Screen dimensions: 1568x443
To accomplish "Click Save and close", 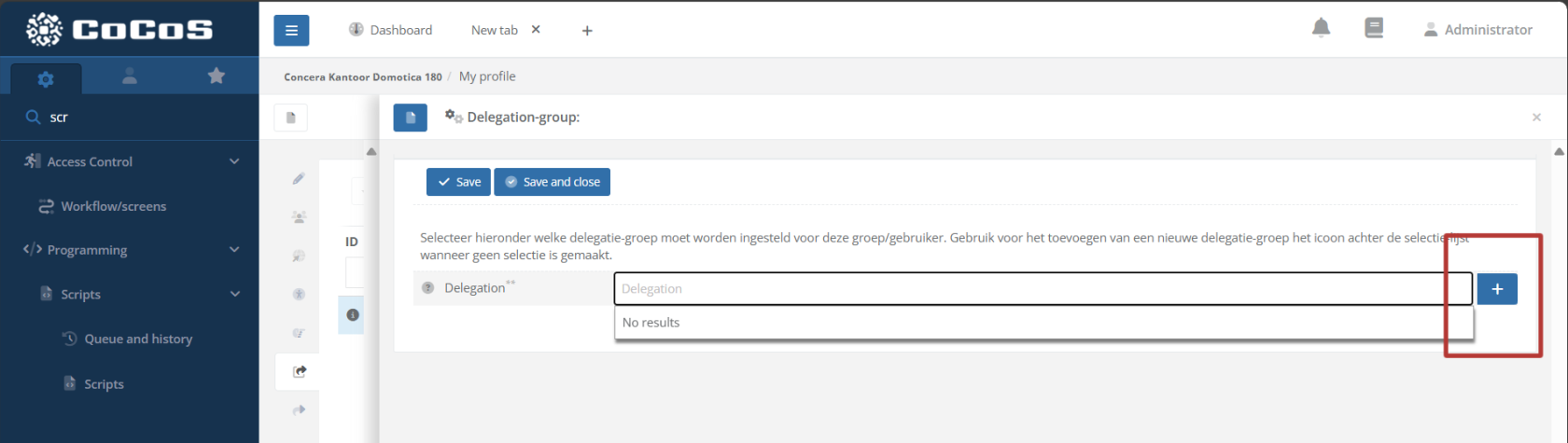I will click(x=552, y=182).
